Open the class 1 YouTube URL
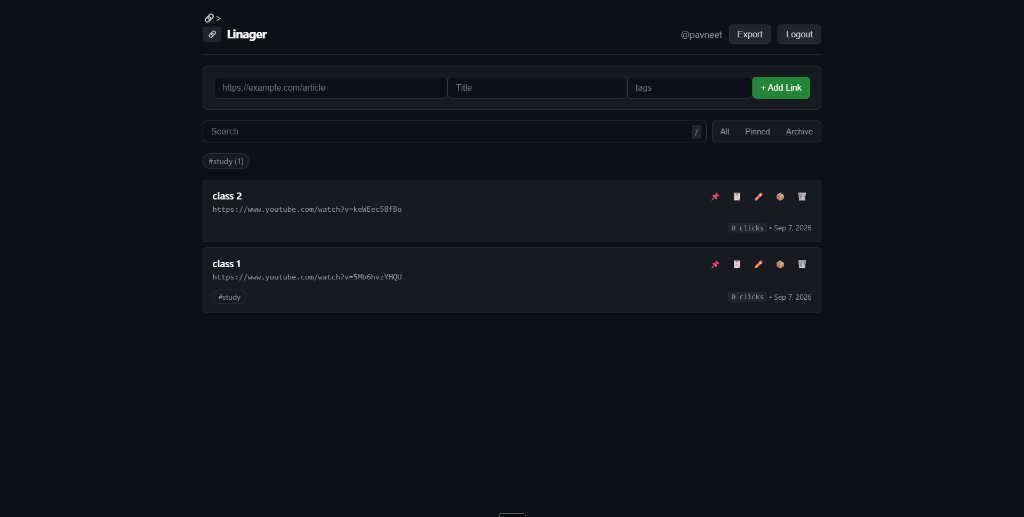 (307, 277)
